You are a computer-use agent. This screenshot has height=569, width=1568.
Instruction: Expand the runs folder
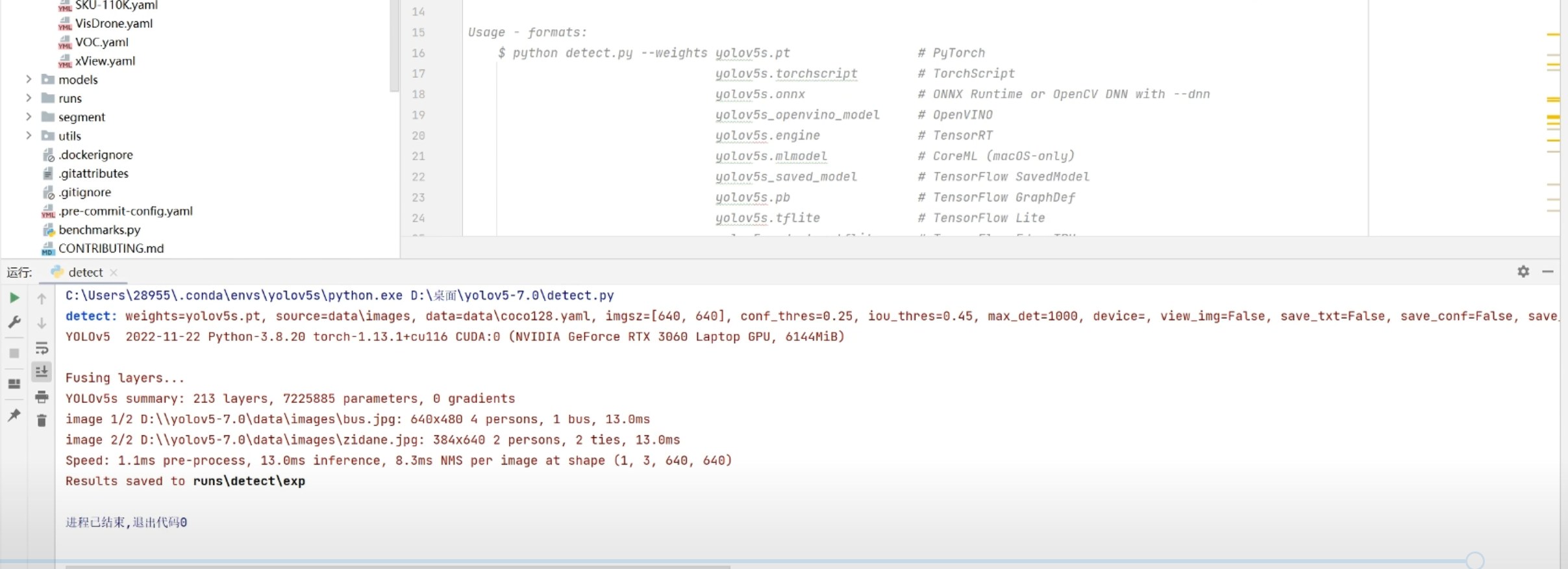click(x=29, y=98)
